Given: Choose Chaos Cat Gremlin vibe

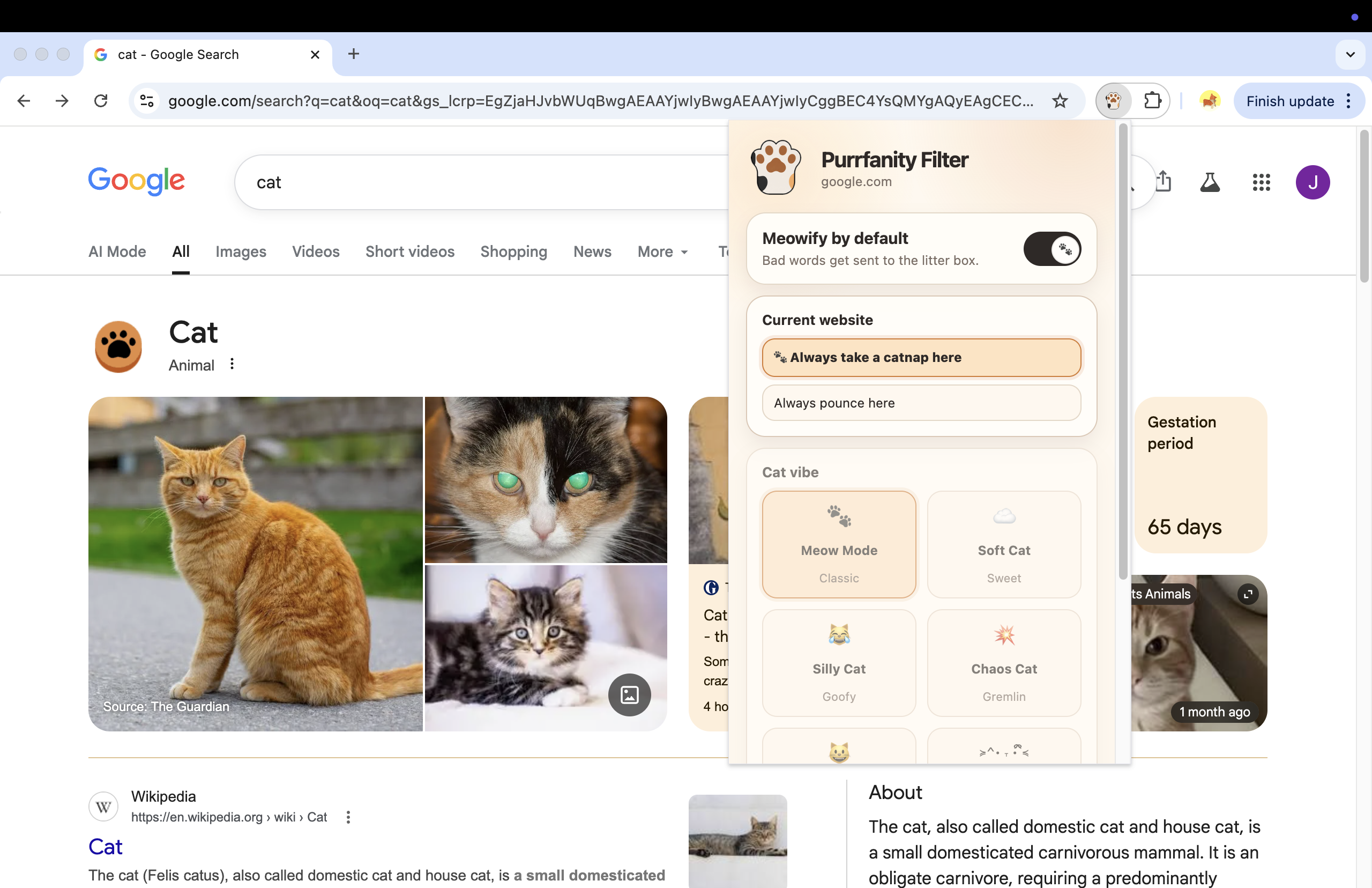Looking at the screenshot, I should (x=1004, y=663).
